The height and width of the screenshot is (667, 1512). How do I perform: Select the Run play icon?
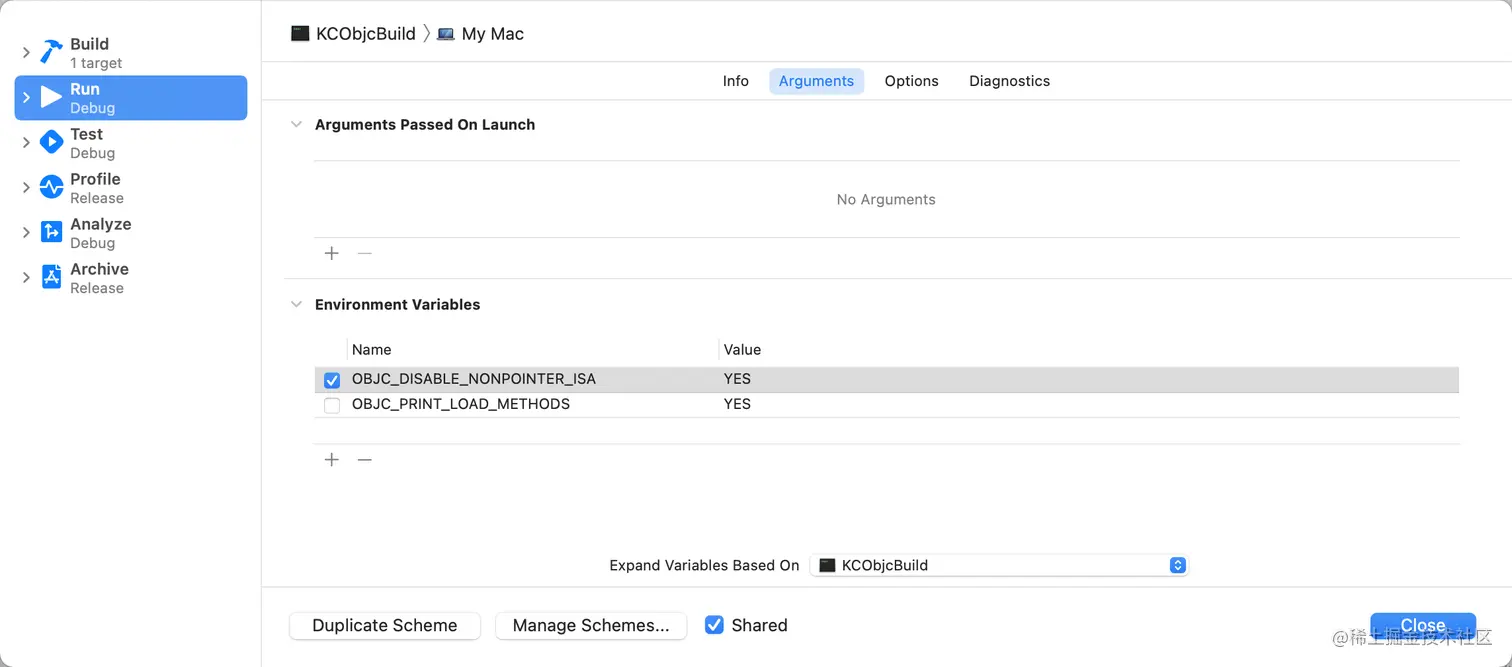click(x=51, y=97)
